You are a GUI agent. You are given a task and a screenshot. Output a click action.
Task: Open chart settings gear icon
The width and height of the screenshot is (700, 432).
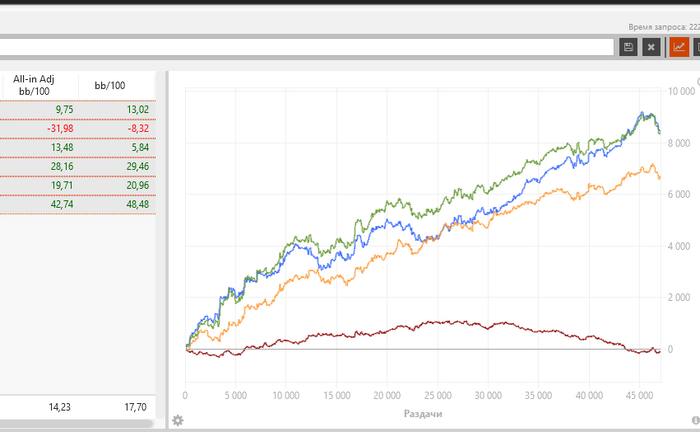tap(178, 420)
